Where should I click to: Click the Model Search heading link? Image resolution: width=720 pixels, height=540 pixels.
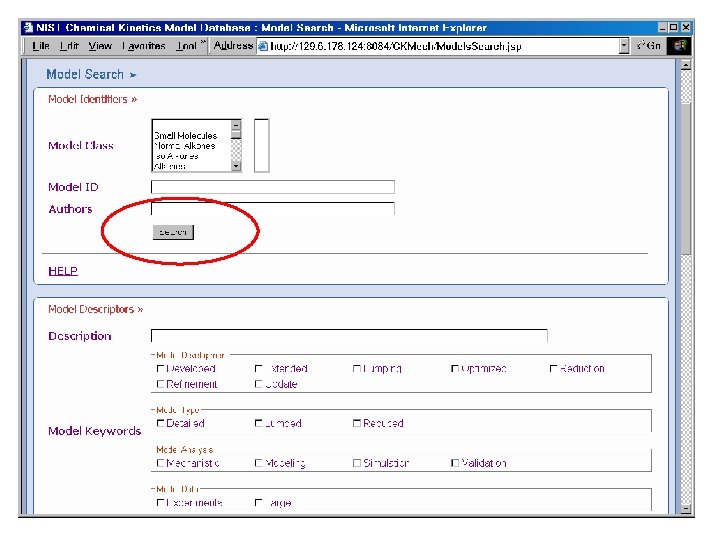(85, 74)
